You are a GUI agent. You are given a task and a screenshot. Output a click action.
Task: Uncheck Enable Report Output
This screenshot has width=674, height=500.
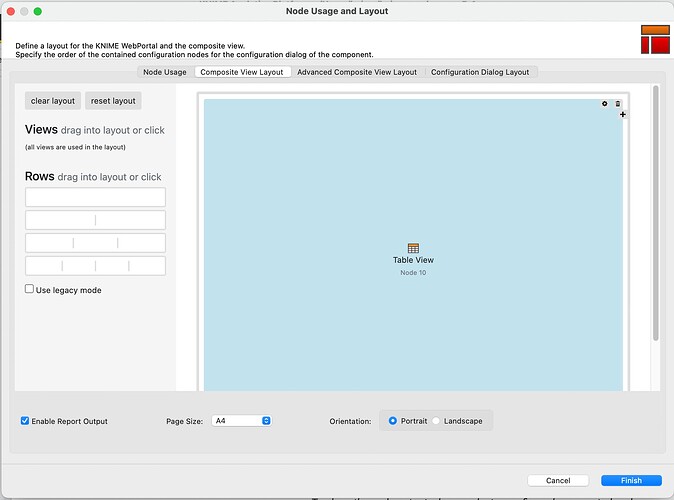(25, 421)
